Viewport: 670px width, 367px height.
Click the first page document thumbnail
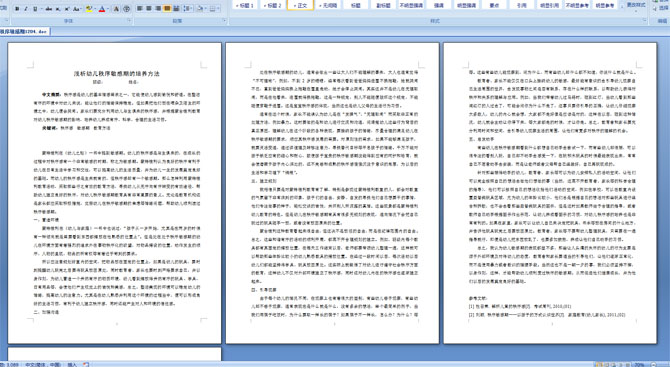115,193
